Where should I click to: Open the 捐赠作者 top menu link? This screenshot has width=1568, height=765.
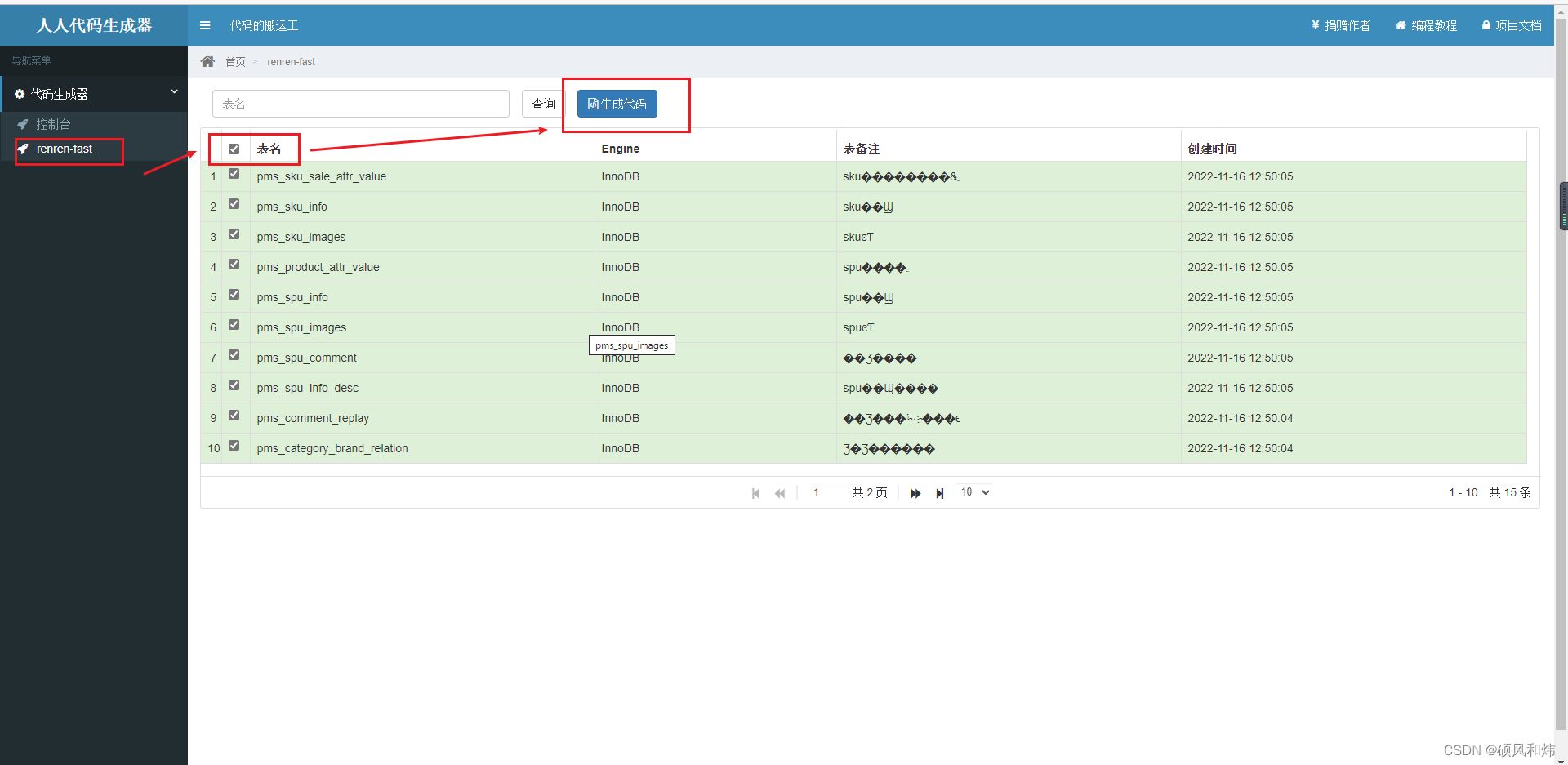coord(1340,25)
